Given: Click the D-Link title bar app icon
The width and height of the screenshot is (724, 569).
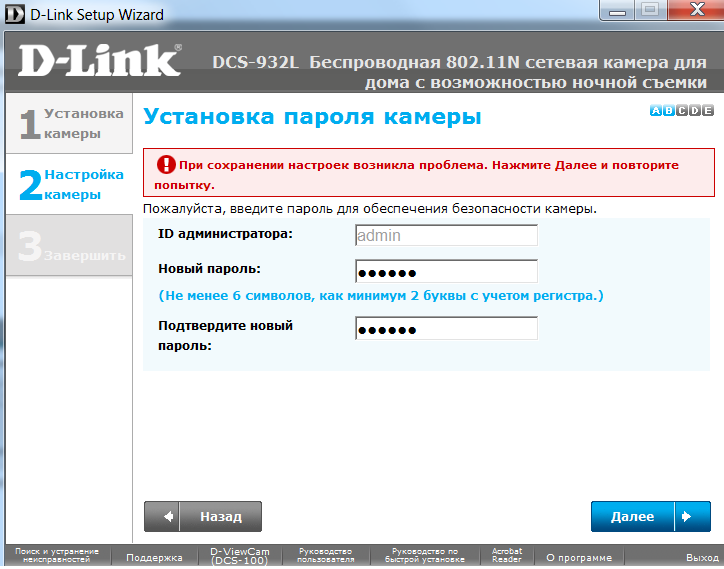Looking at the screenshot, I should pos(14,14).
